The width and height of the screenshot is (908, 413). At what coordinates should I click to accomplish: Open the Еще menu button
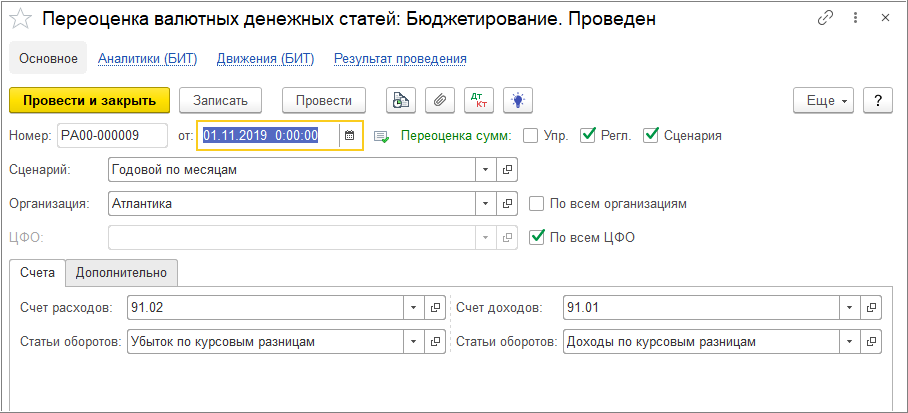click(823, 100)
